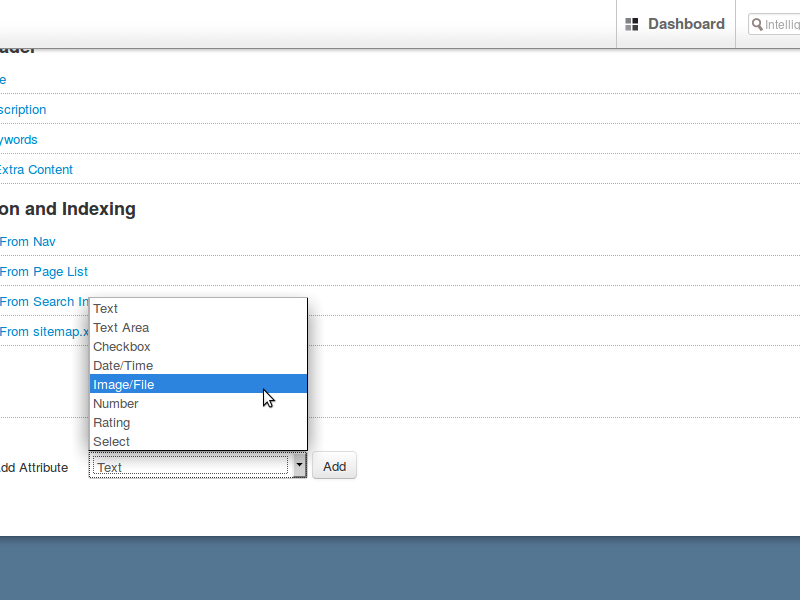Choose Image/File attribute type
This screenshot has height=600, width=800.
click(x=198, y=384)
